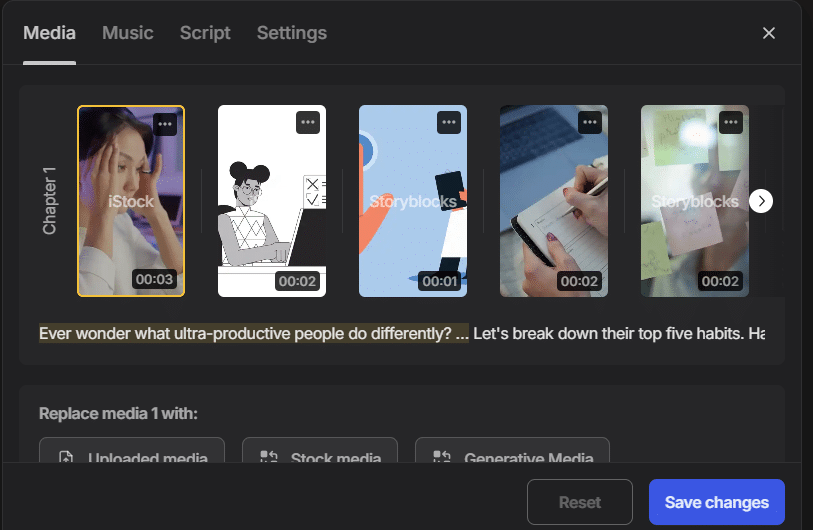Select the stressed woman iStock thumbnail
Image resolution: width=813 pixels, height=530 pixels.
coord(131,201)
